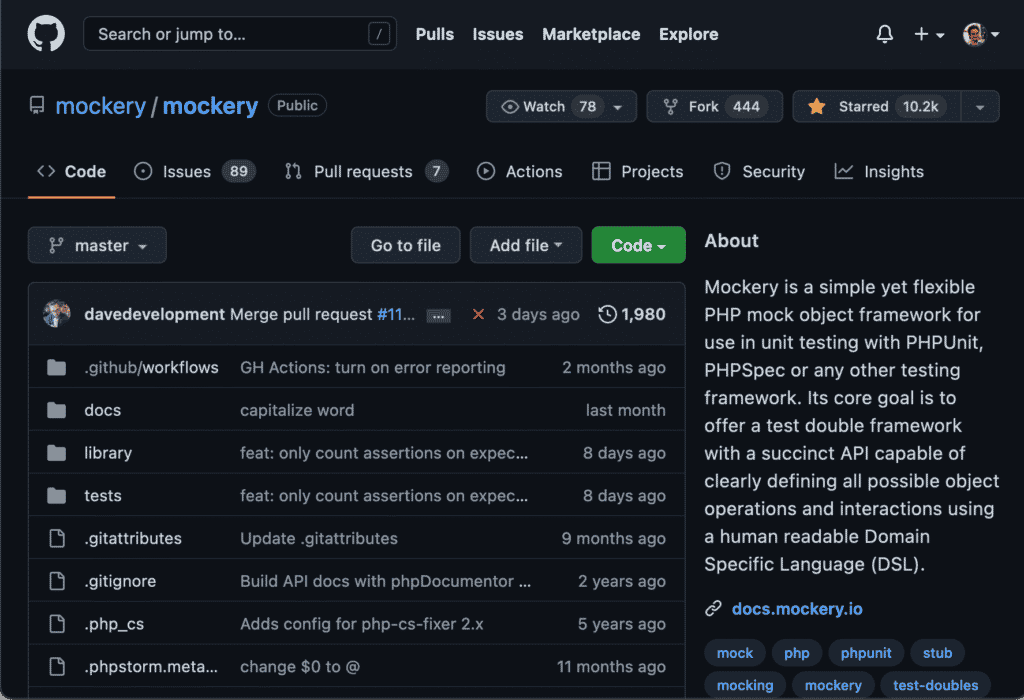Open the Marketplace menu item

point(591,34)
